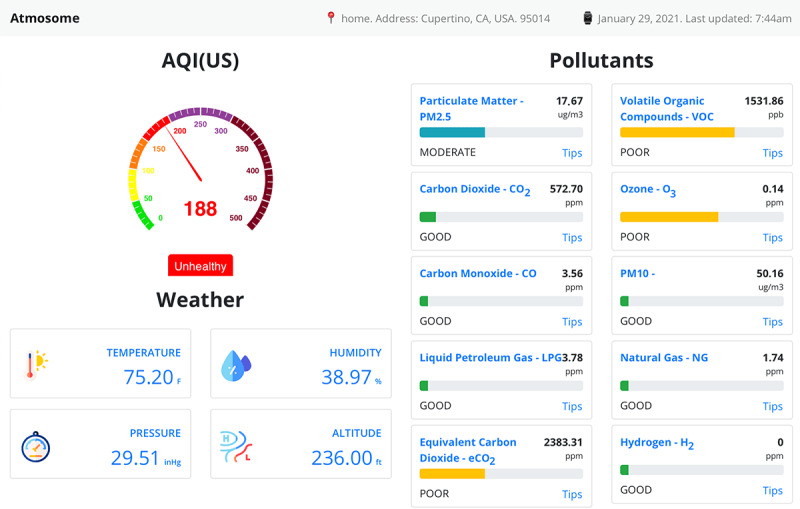800x509 pixels.
Task: Click the Volatile Organic Compounds - VOC title
Action: click(667, 109)
